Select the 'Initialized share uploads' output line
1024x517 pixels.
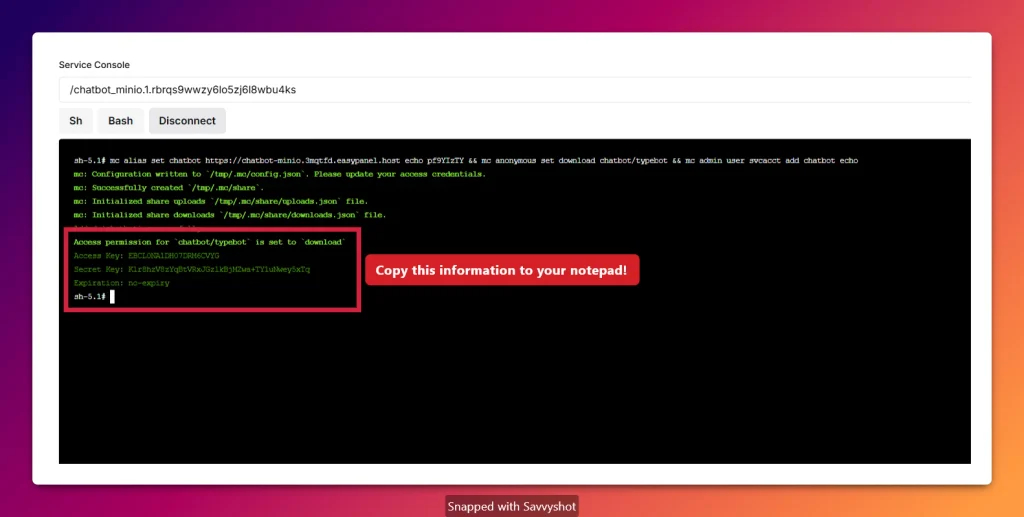pyautogui.click(x=221, y=201)
